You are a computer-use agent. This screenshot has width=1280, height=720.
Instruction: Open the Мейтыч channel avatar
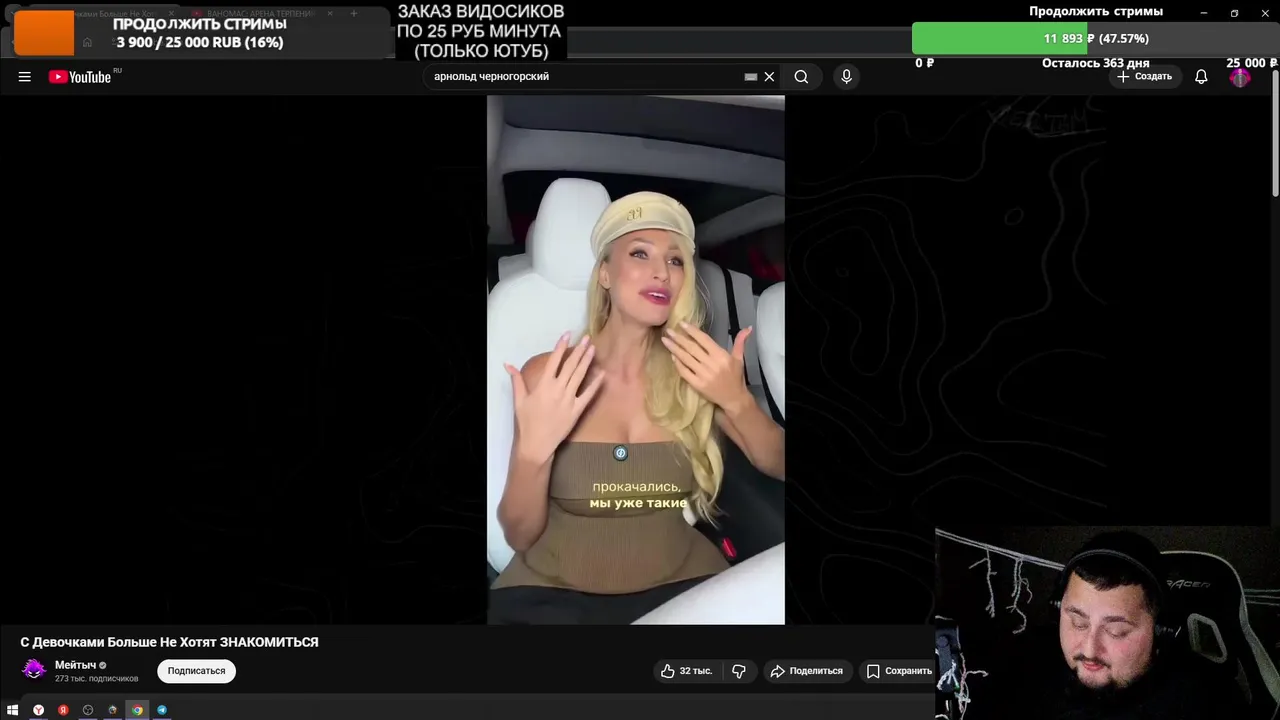34,670
